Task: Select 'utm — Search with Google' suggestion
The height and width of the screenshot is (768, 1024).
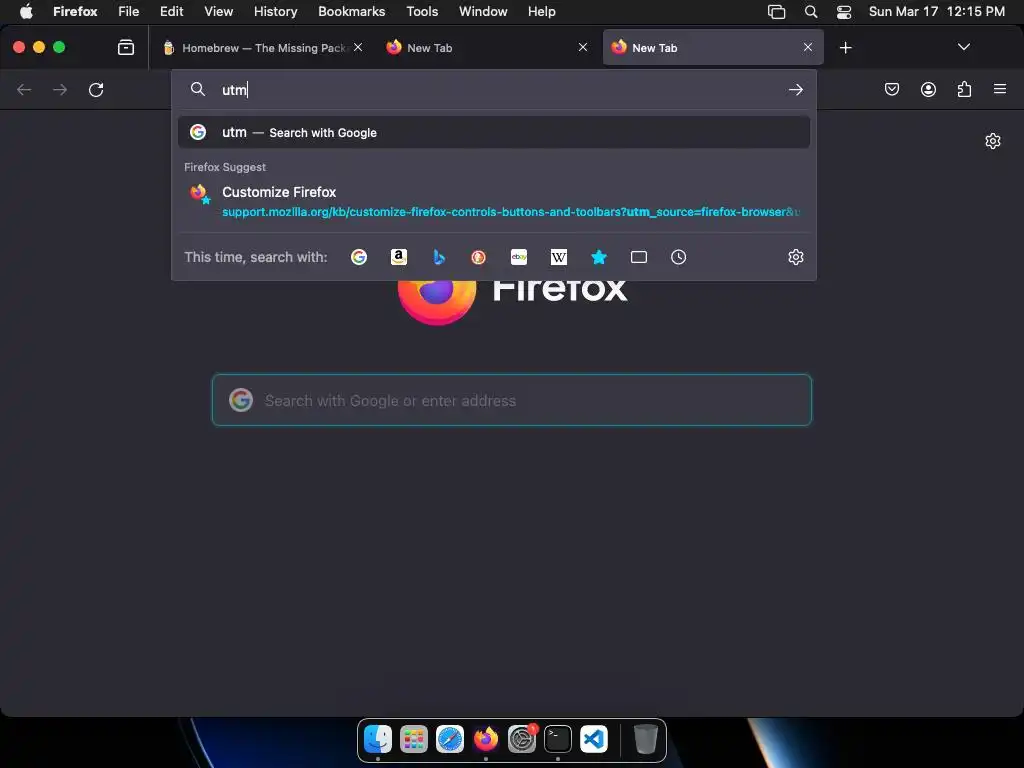Action: (x=494, y=133)
